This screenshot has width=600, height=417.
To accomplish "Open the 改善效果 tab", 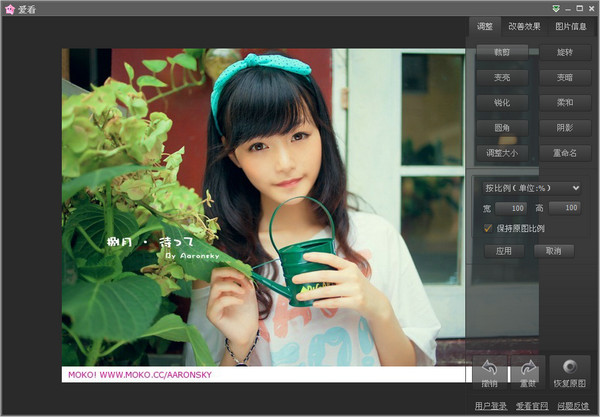I will tap(524, 26).
